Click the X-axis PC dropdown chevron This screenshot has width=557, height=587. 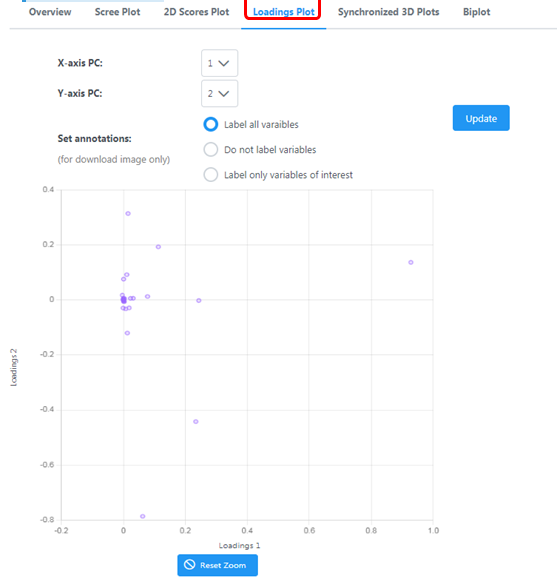[x=224, y=63]
